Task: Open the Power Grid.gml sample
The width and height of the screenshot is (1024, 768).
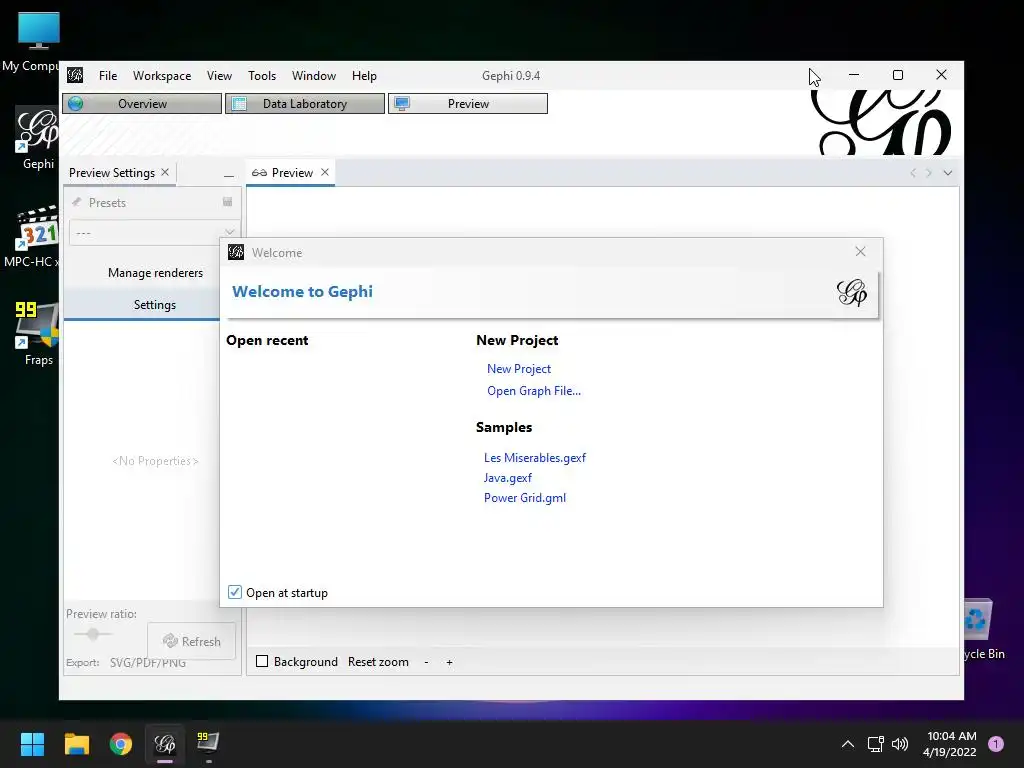Action: pos(524,498)
